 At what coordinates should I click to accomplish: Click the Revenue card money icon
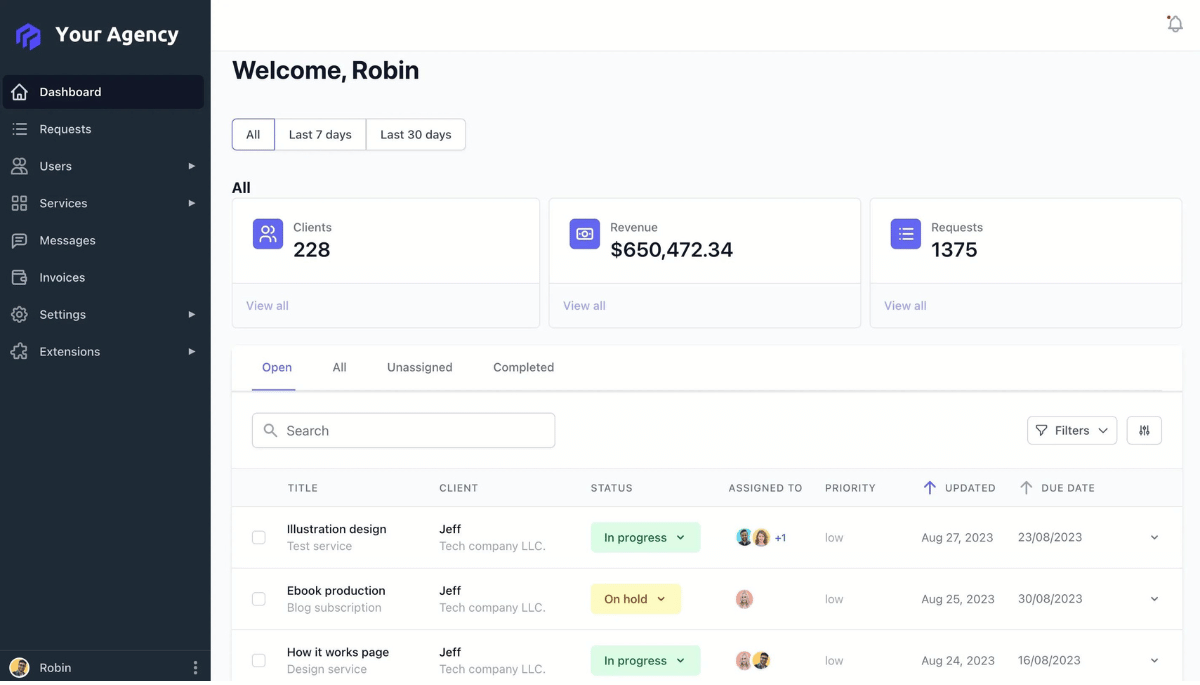585,234
